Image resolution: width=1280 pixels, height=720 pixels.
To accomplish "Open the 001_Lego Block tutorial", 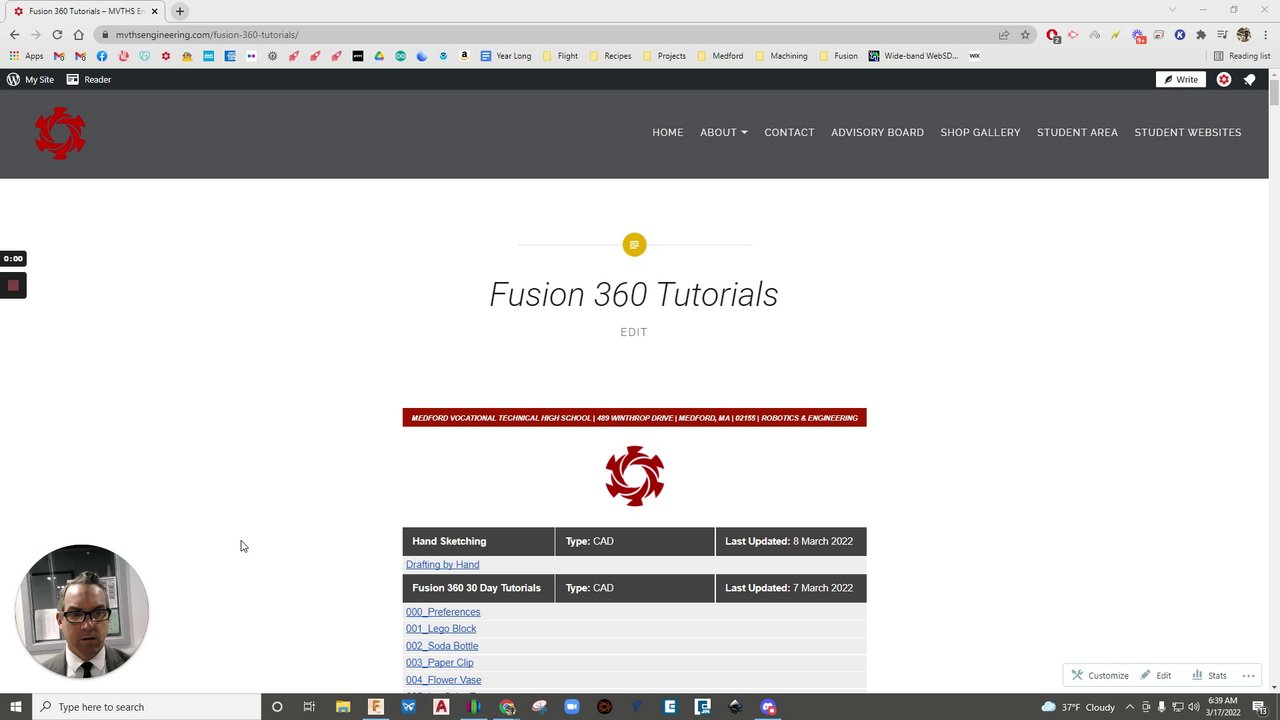I will 441,629.
